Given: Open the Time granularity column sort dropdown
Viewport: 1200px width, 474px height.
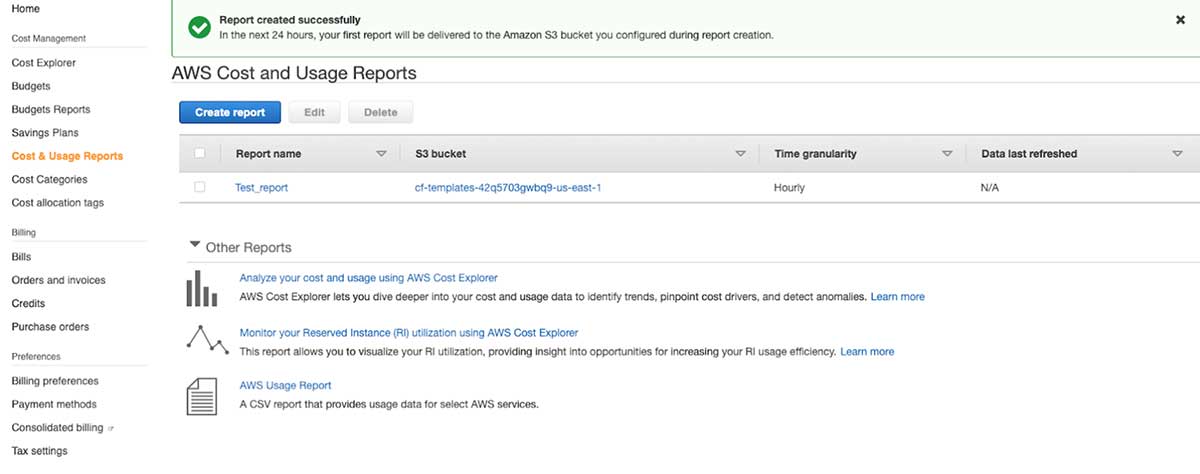Looking at the screenshot, I should point(947,154).
